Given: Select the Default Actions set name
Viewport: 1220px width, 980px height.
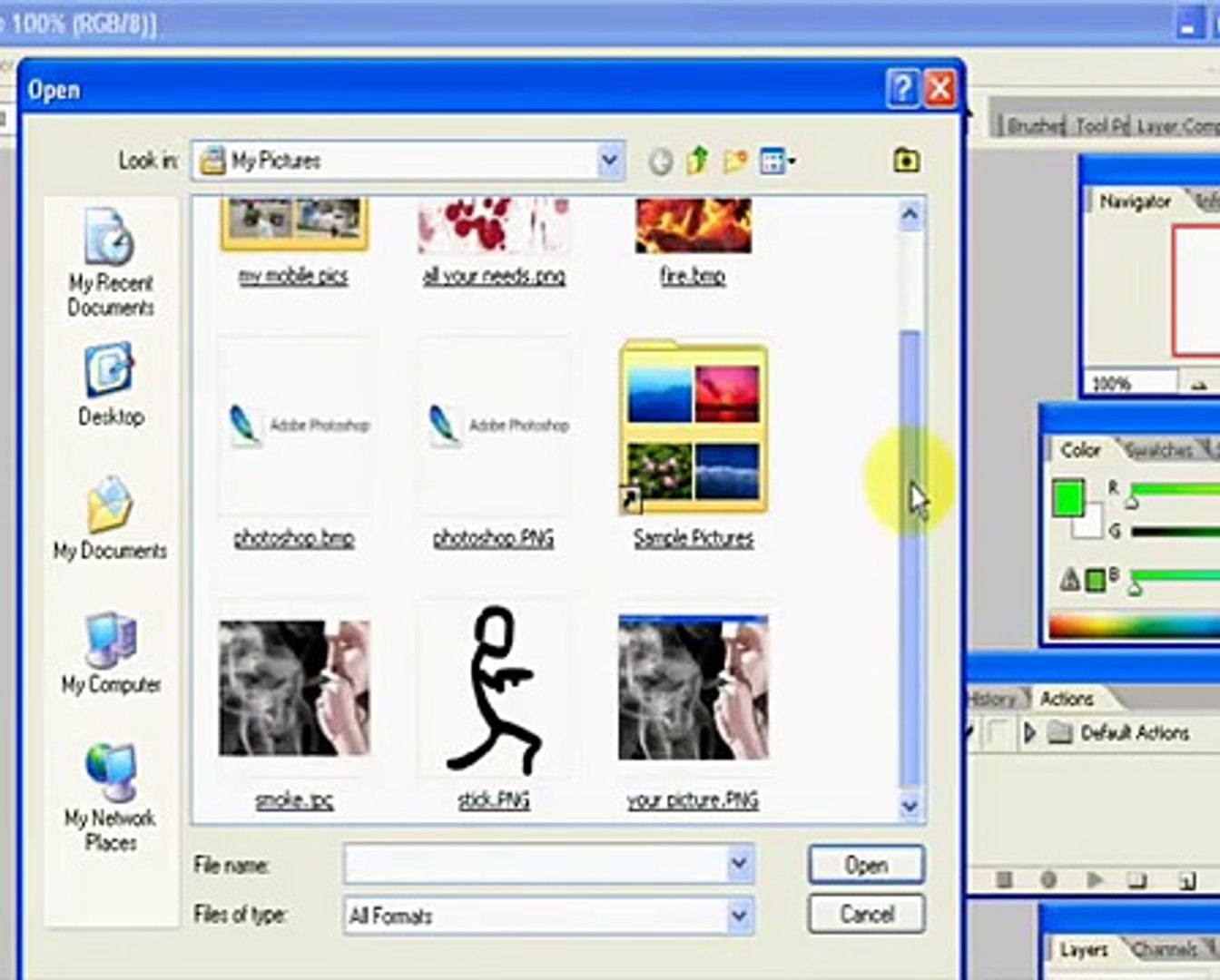Looking at the screenshot, I should [x=1135, y=732].
